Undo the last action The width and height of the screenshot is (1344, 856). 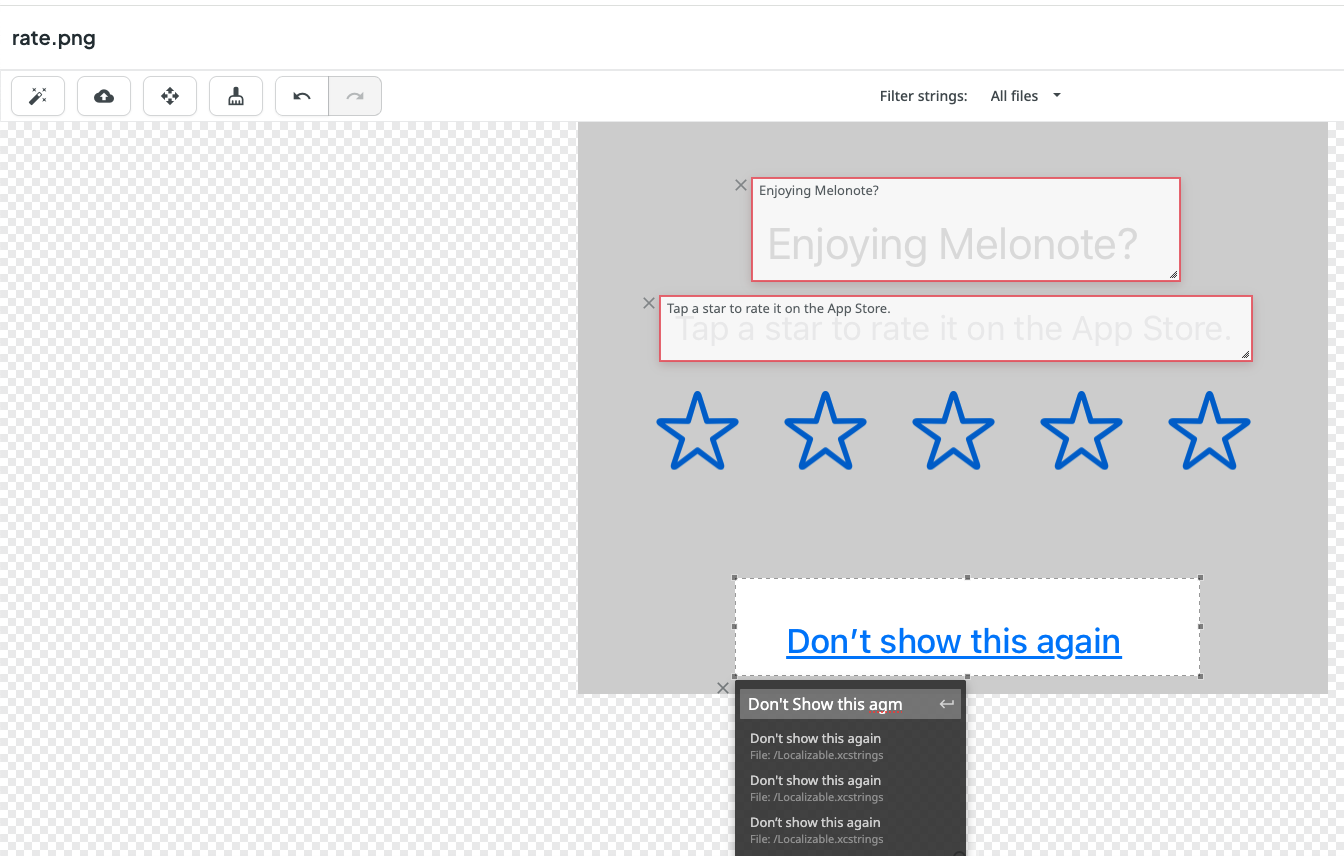[302, 96]
